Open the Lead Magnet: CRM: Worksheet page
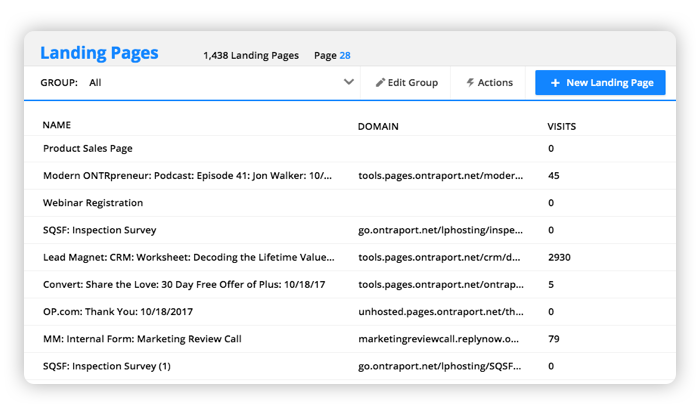Screen dimensions: 700x415 (188, 257)
